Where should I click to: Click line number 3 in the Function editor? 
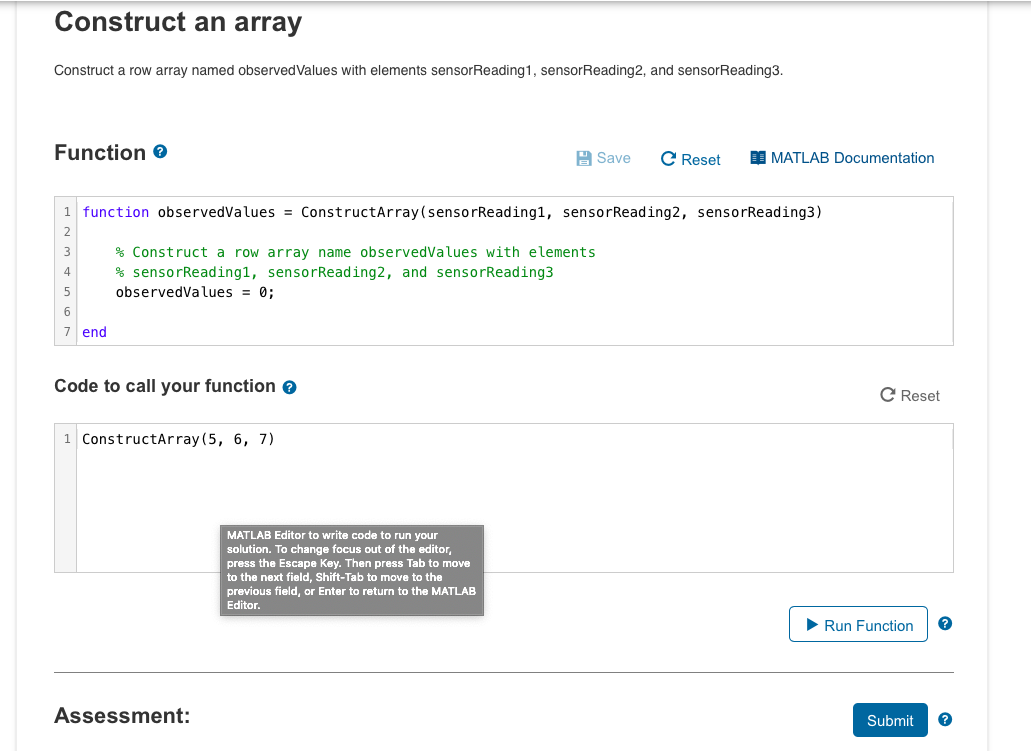66,251
